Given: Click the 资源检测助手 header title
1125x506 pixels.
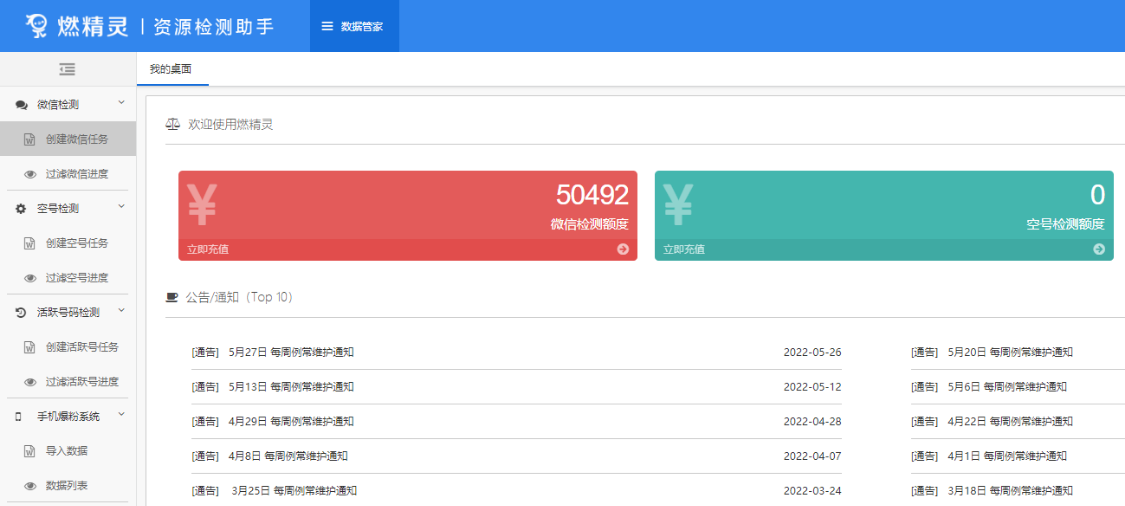Looking at the screenshot, I should point(214,27).
